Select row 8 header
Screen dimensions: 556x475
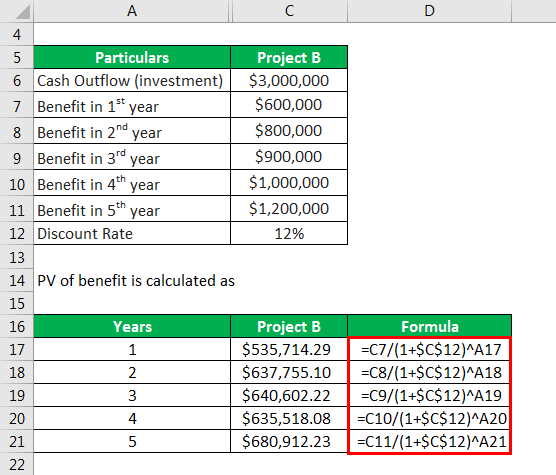click(x=17, y=131)
